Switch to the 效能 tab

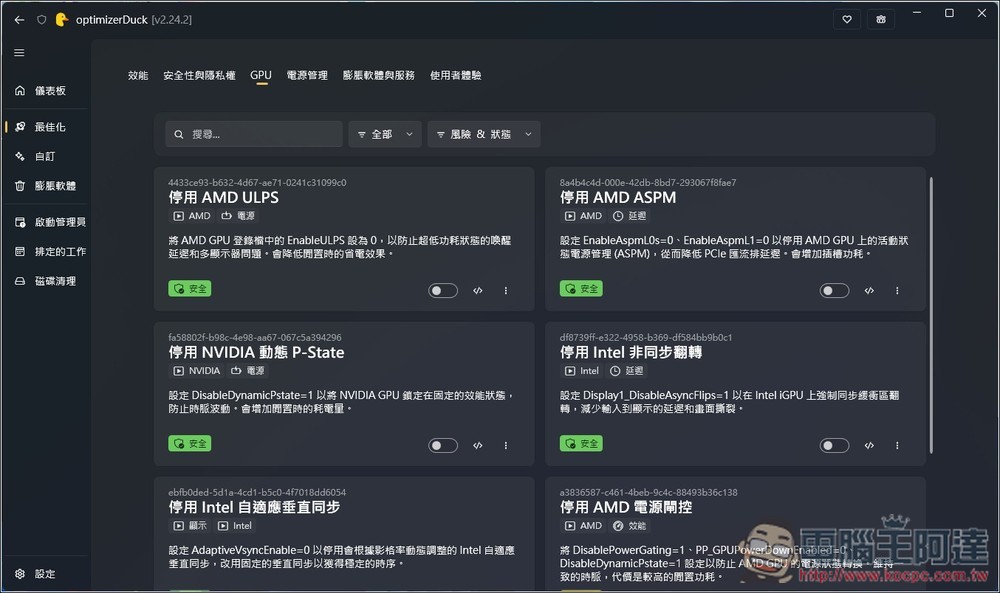[138, 75]
